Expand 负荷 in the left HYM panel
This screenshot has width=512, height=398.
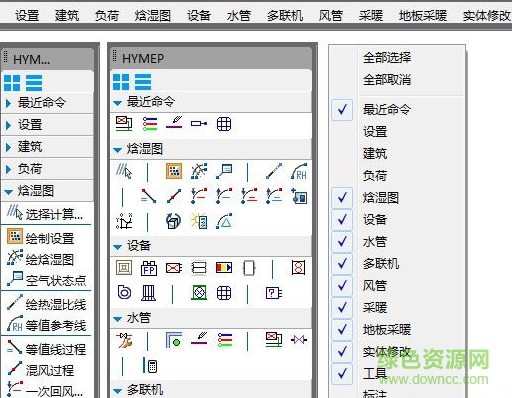8,169
